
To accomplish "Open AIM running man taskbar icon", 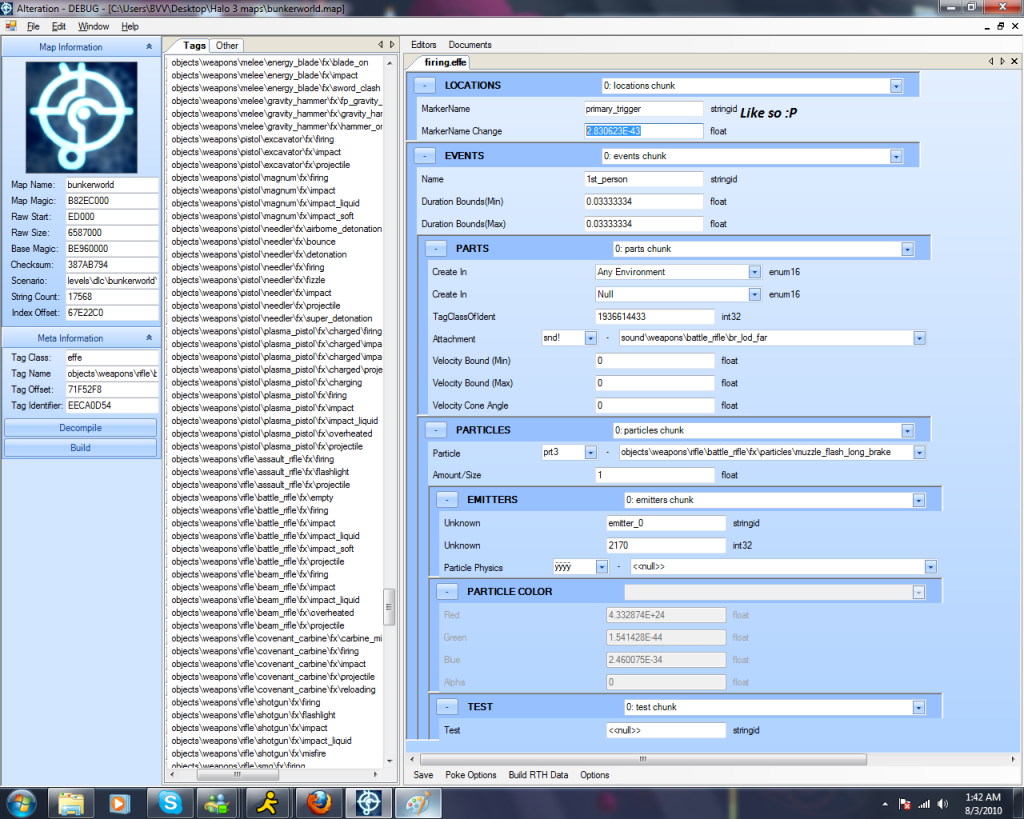I will [268, 803].
